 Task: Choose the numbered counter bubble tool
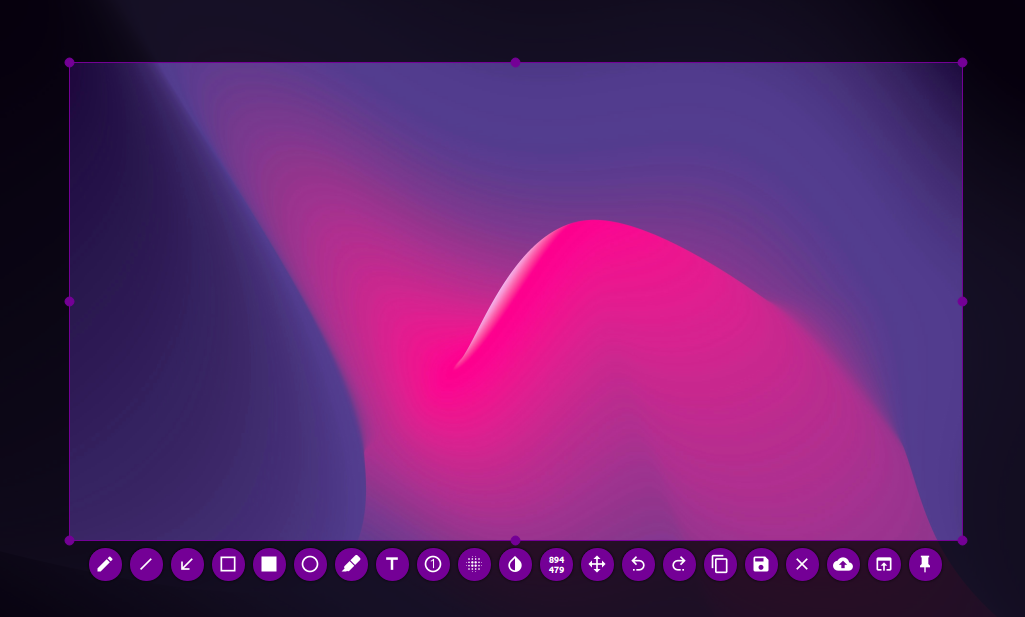coord(433,564)
